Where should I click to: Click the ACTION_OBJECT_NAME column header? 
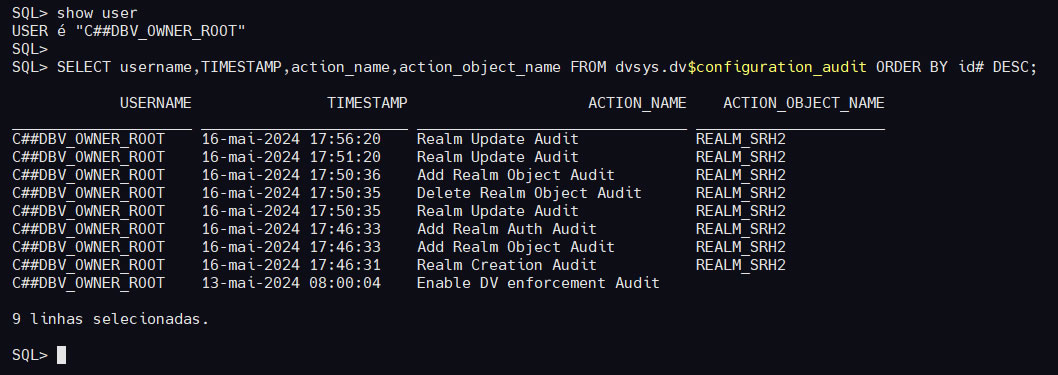[x=804, y=103]
